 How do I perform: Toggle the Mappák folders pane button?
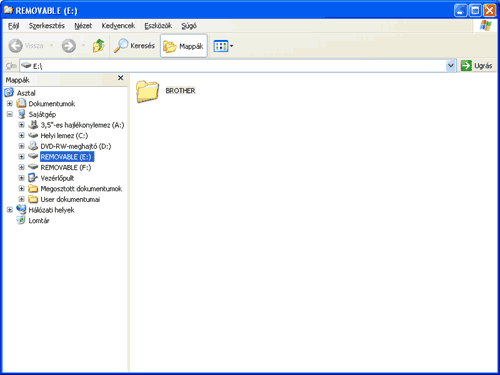click(x=183, y=46)
